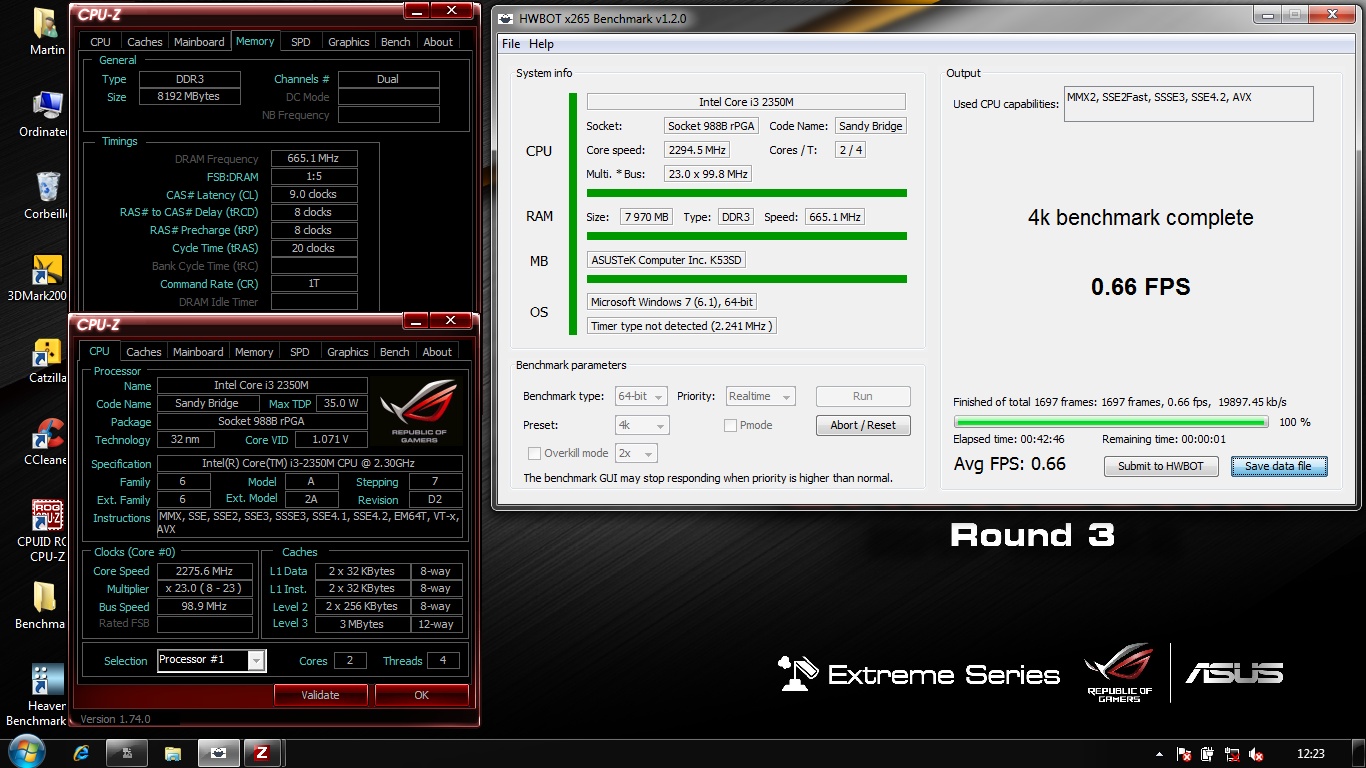Viewport: 1366px width, 768px height.
Task: Open Internet Explorer from the taskbar
Action: pyautogui.click(x=82, y=754)
